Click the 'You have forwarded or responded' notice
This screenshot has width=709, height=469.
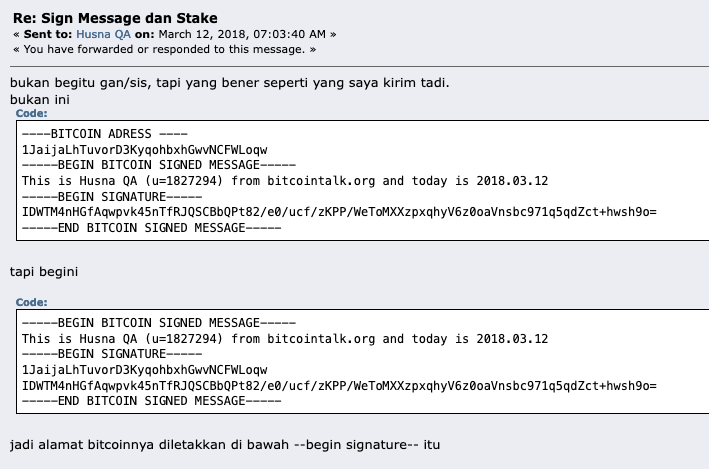165,49
